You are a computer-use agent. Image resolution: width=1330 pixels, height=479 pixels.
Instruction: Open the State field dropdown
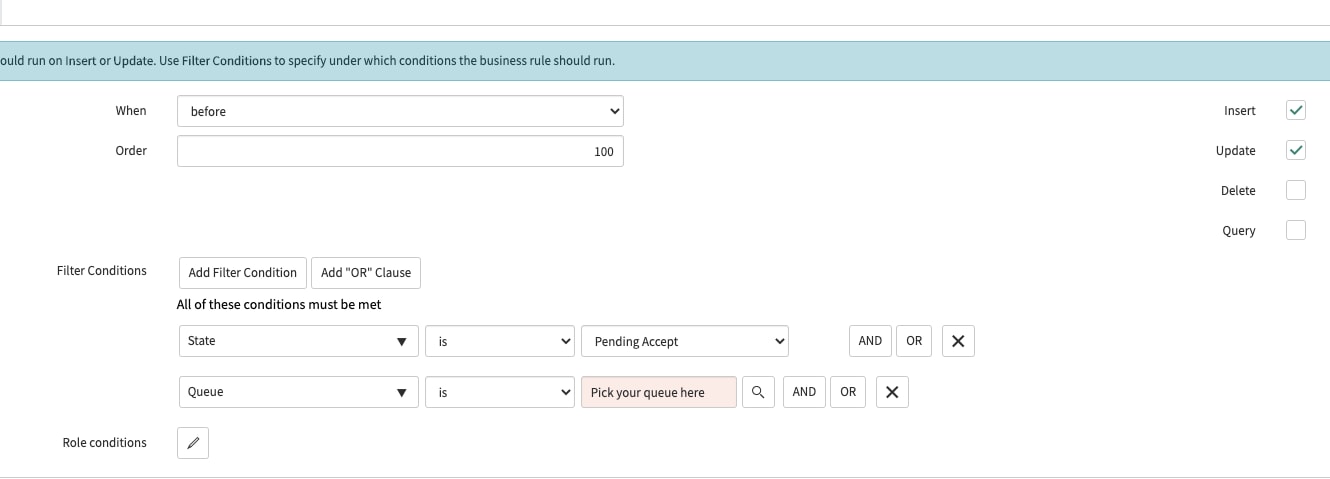[298, 341]
